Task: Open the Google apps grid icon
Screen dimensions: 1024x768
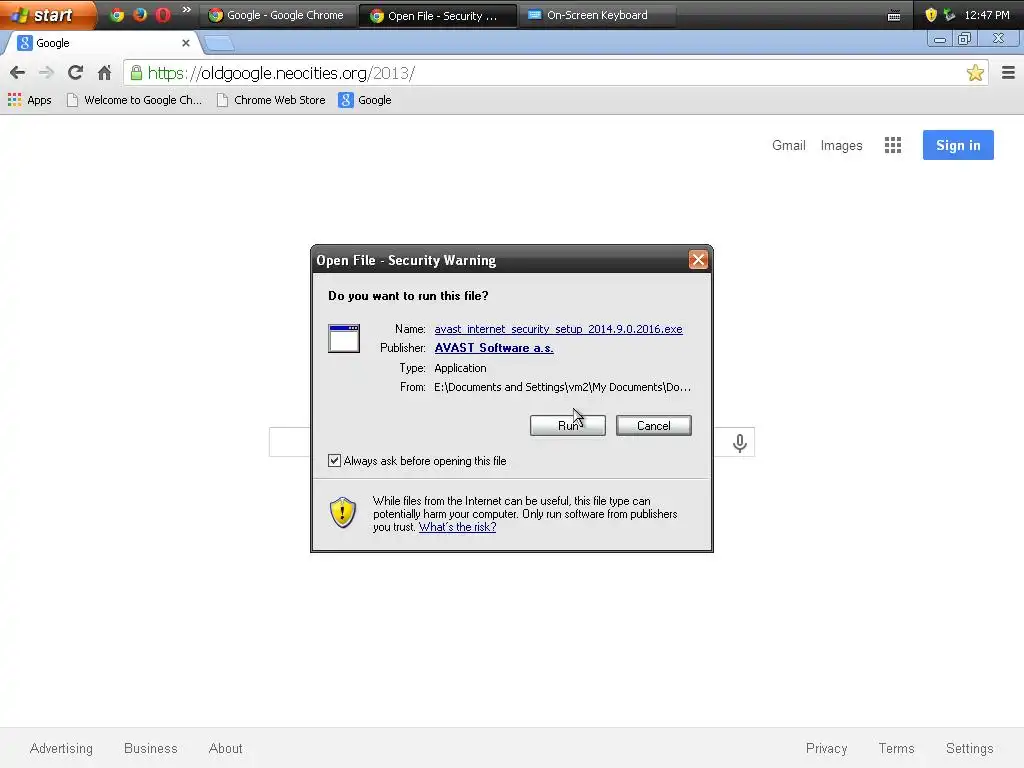Action: tap(893, 145)
